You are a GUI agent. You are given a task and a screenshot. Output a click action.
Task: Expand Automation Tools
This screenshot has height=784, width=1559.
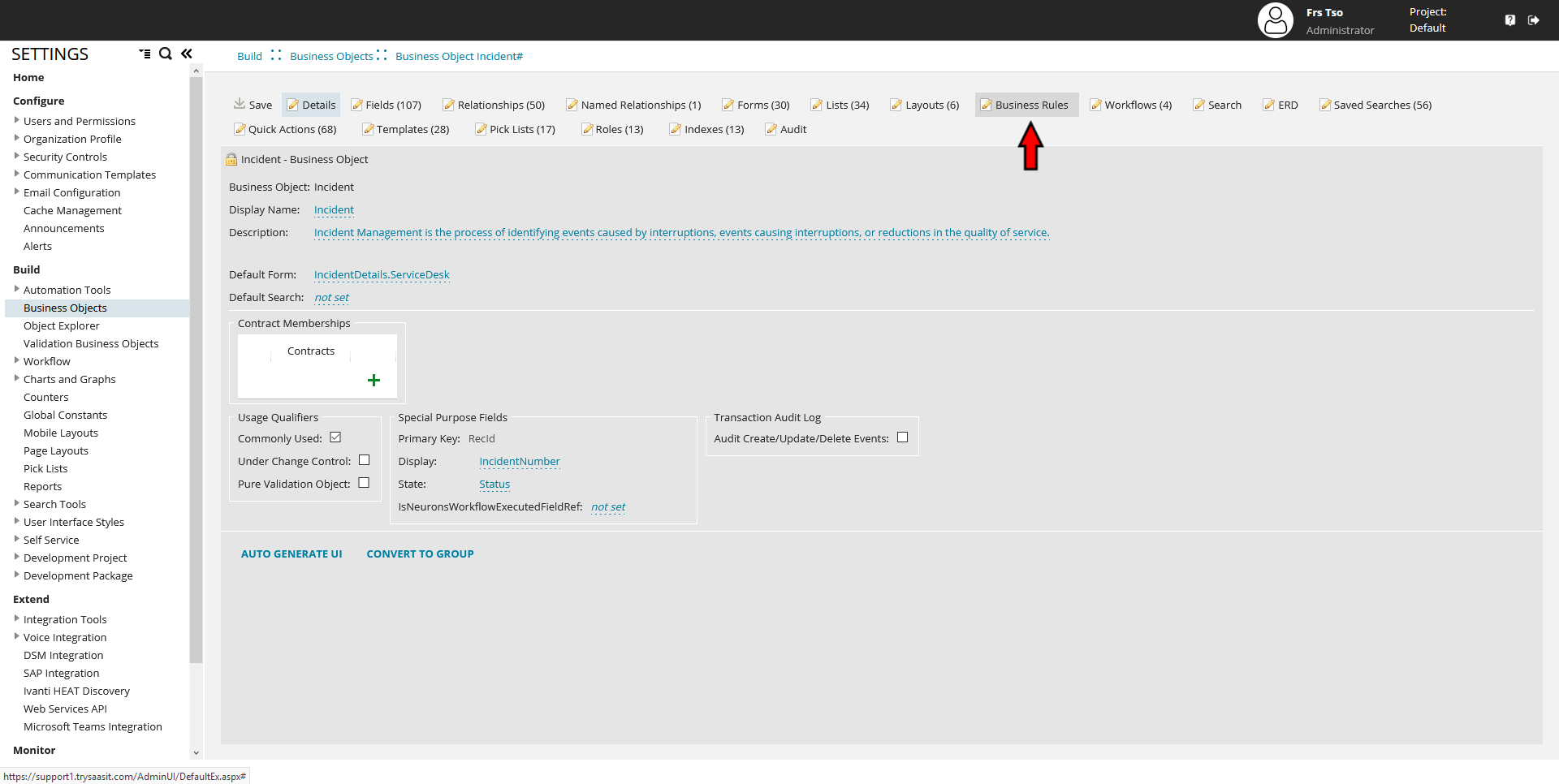17,289
